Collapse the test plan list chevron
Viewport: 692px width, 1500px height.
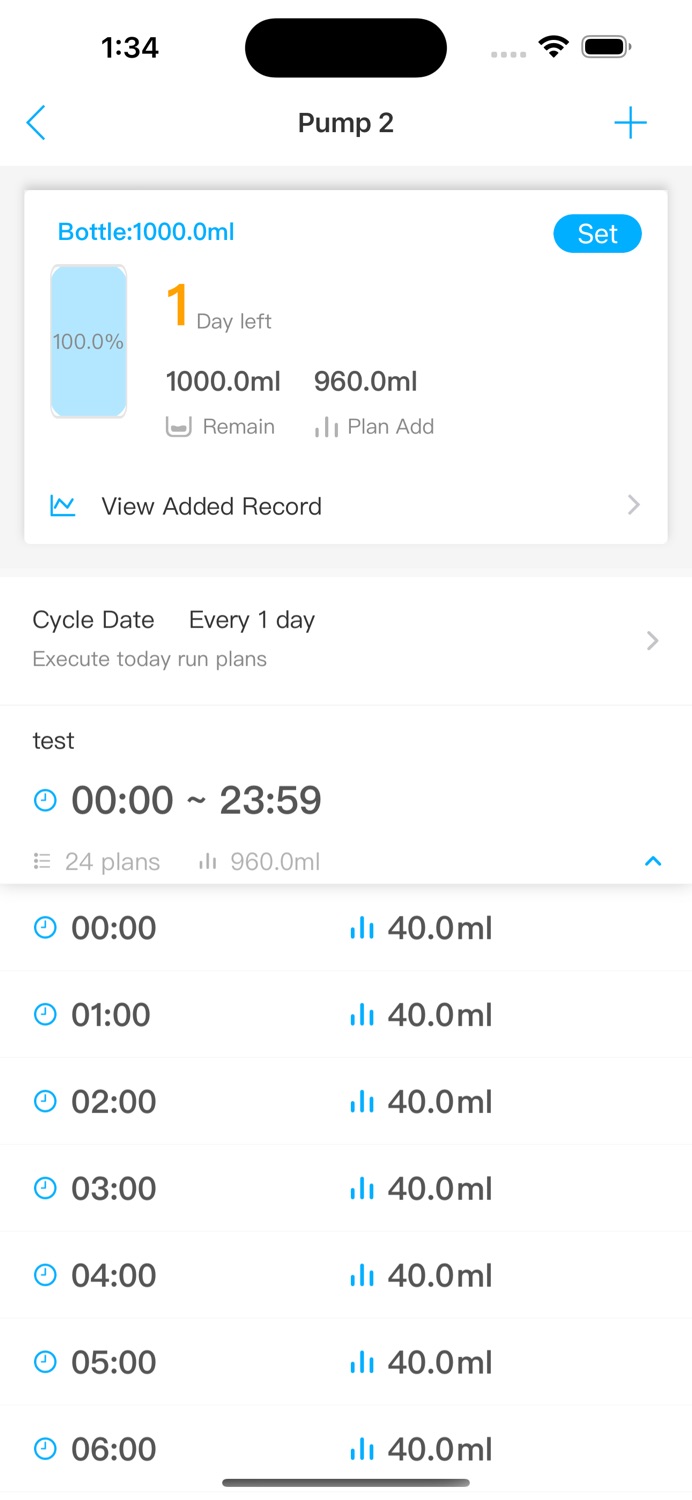(653, 861)
